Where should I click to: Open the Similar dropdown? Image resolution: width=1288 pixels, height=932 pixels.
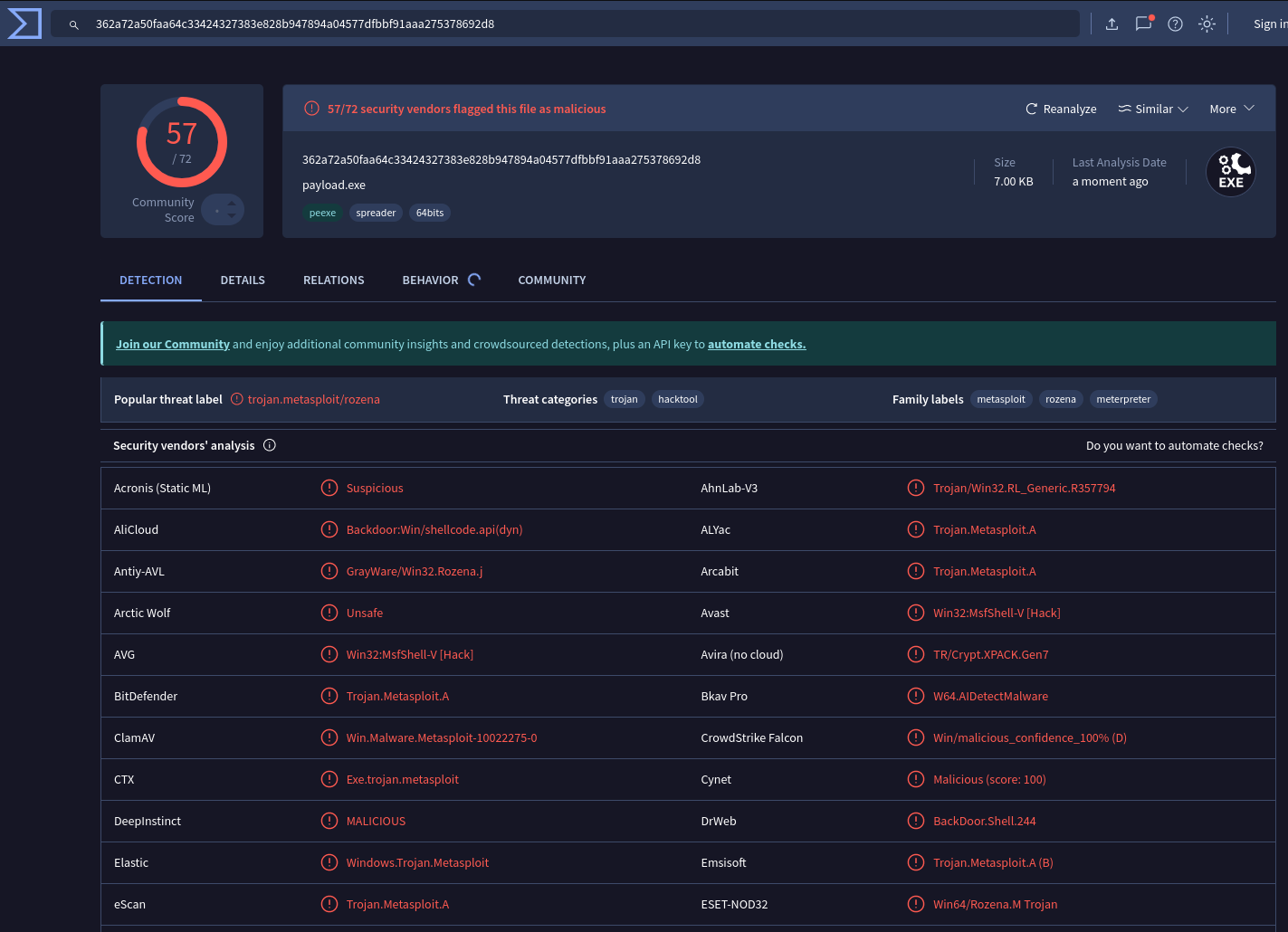click(1153, 109)
